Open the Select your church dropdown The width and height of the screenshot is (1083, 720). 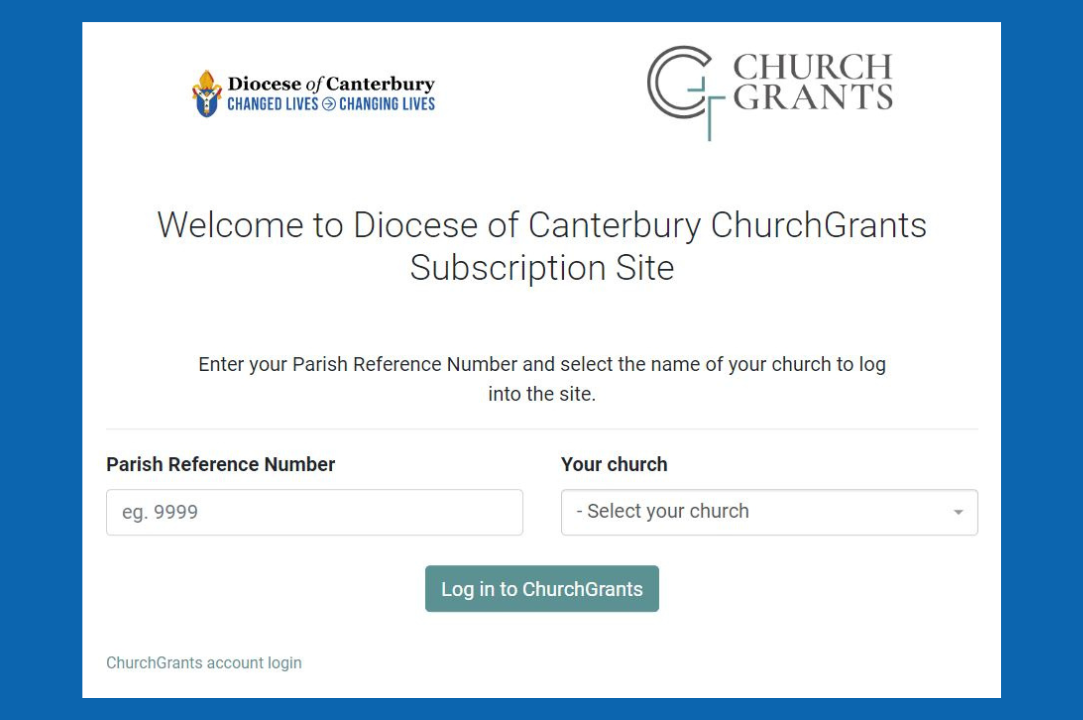click(768, 512)
